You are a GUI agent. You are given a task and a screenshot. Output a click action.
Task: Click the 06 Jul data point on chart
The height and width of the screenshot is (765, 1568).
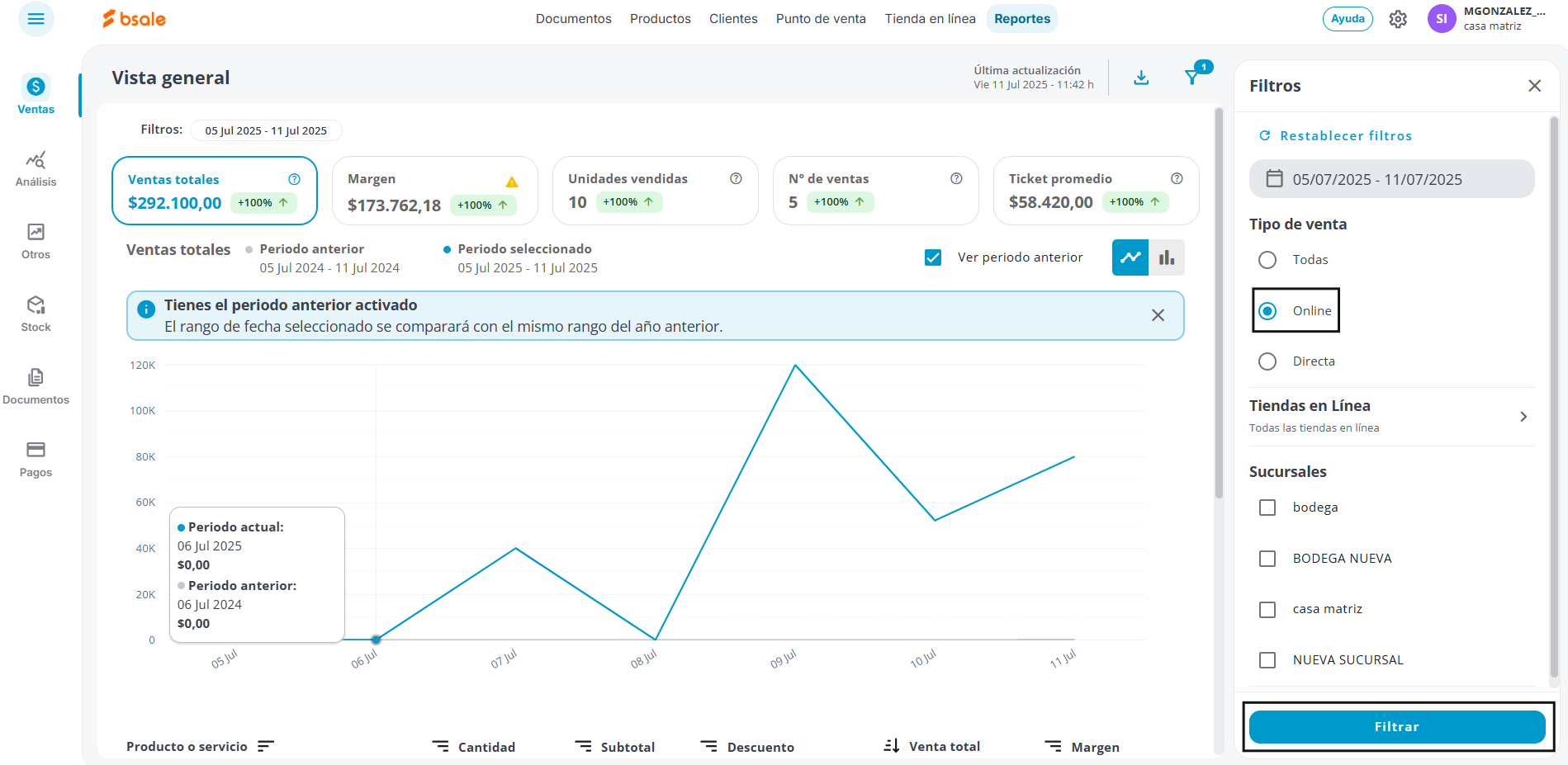click(x=376, y=640)
